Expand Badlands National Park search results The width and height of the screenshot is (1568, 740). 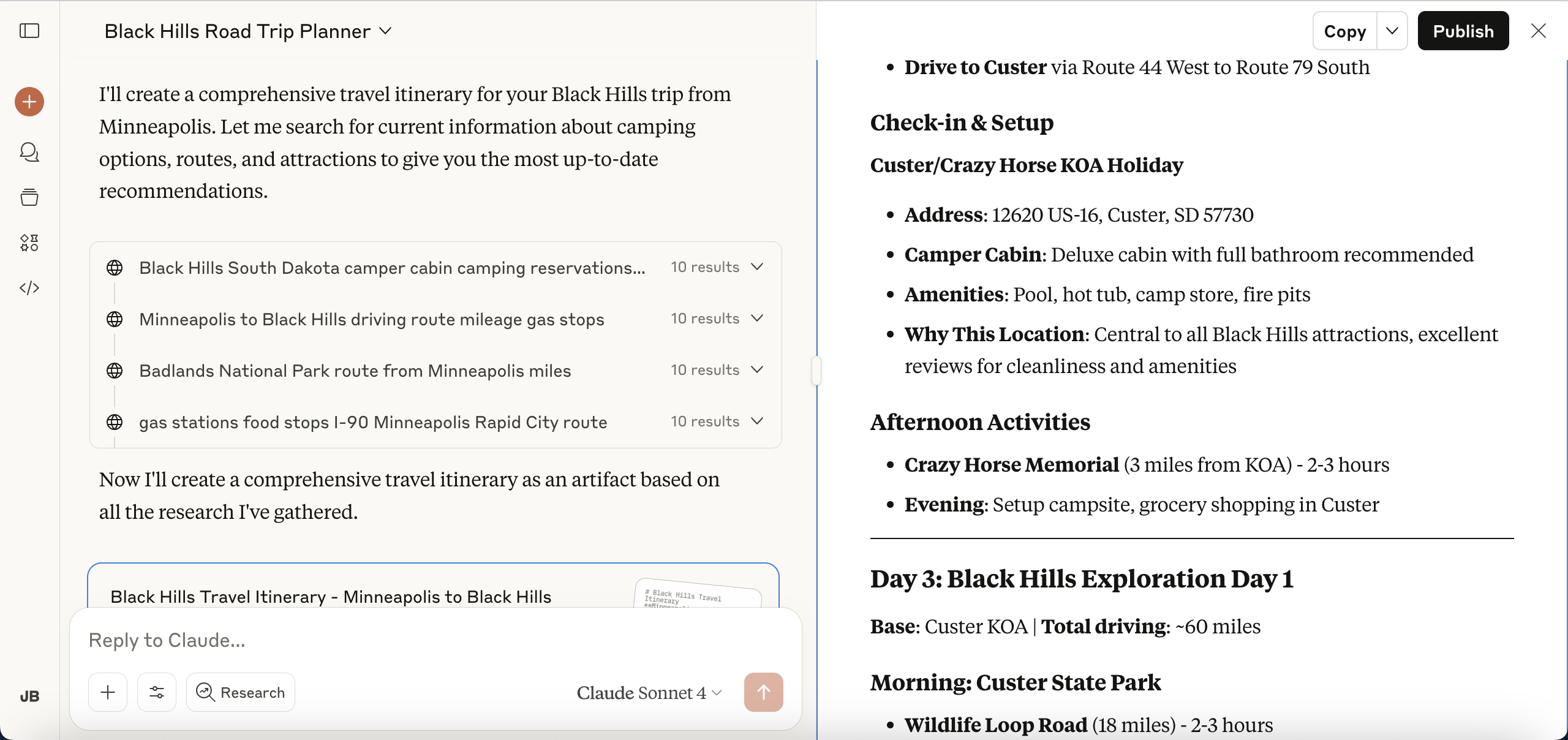coord(757,370)
